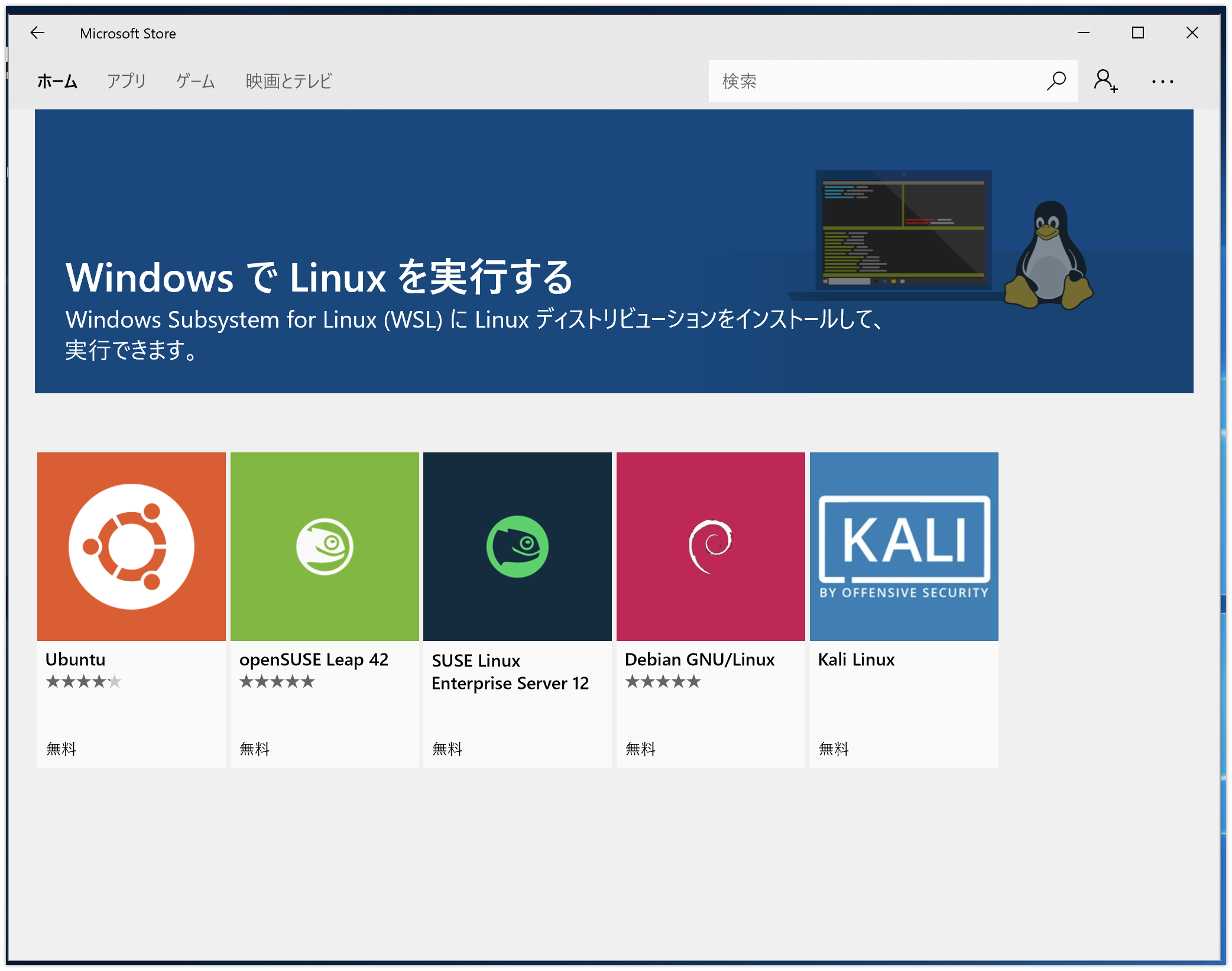The width and height of the screenshot is (1232, 971).
Task: Open the three-dot more menu
Action: point(1162,82)
